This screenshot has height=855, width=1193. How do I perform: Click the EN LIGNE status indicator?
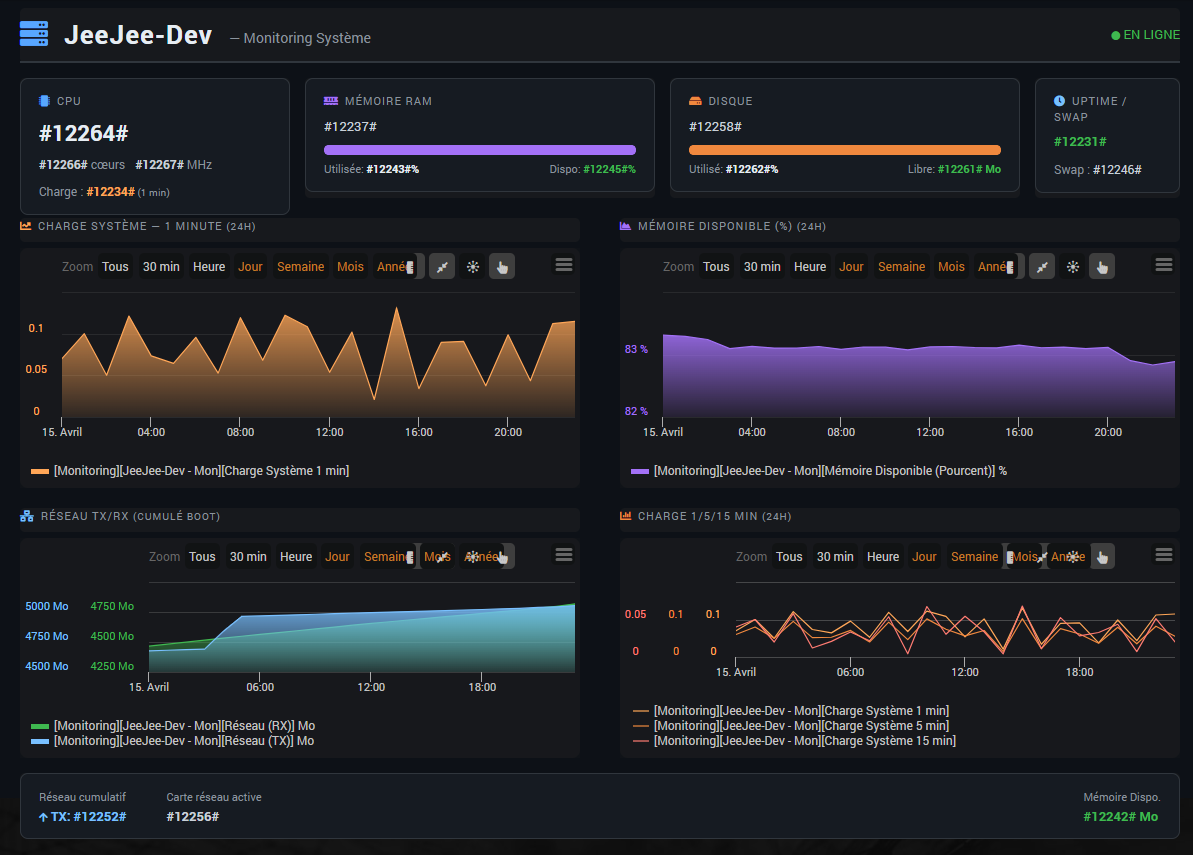(1145, 35)
